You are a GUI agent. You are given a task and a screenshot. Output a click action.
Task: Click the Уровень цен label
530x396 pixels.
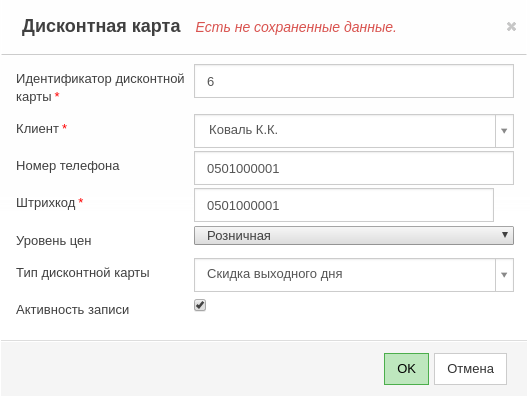point(54,241)
